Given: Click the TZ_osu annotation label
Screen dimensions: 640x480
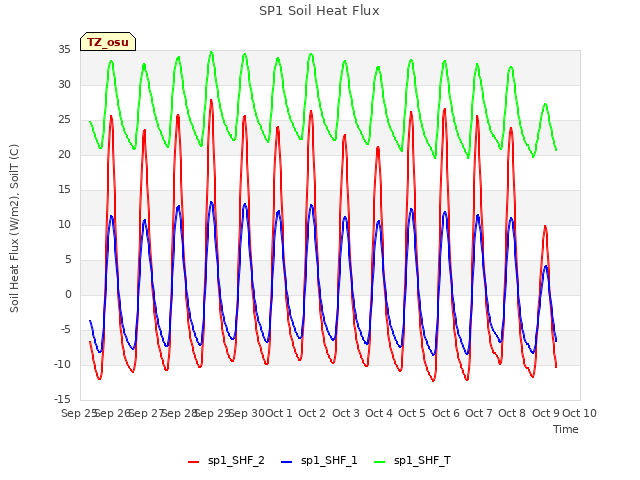Looking at the screenshot, I should (108, 42).
